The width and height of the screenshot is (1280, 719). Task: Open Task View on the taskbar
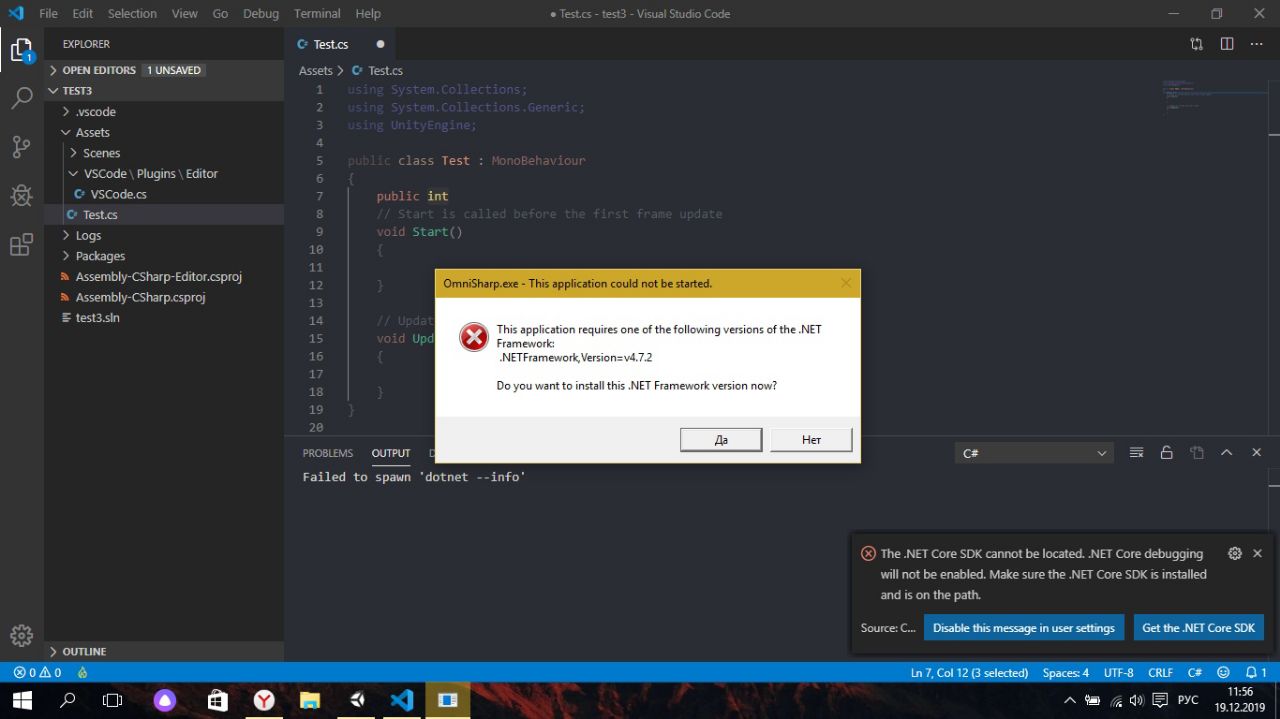point(113,700)
